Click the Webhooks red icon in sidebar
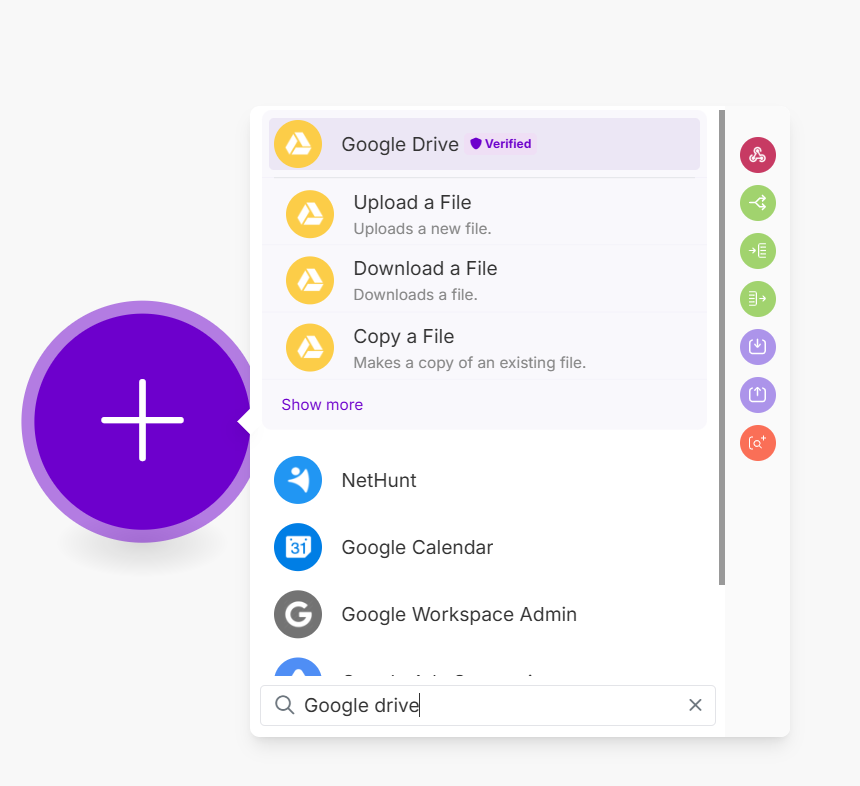860x786 pixels. [x=757, y=155]
